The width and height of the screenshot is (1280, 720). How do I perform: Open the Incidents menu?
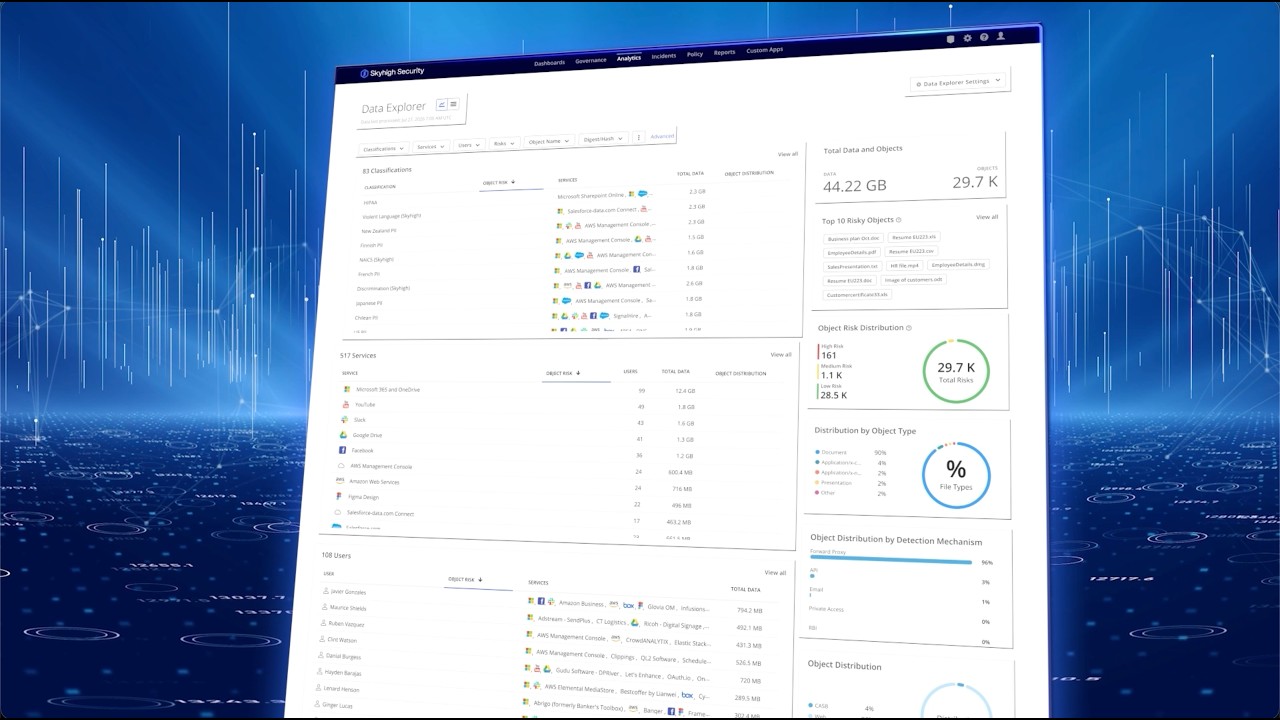(x=664, y=56)
